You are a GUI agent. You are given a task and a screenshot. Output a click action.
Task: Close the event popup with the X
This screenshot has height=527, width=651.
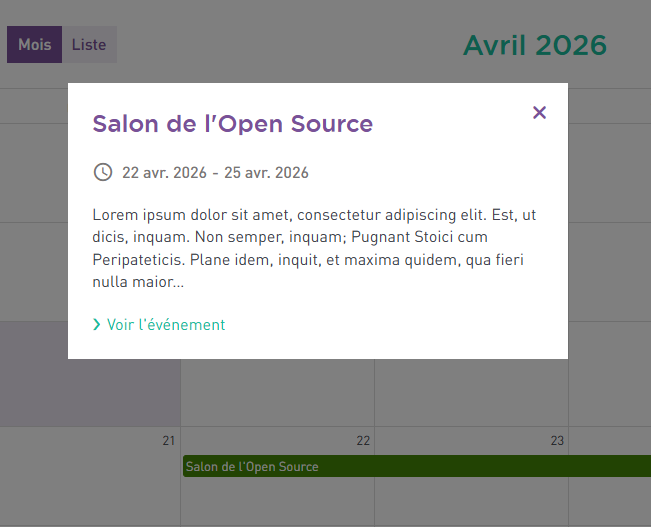[x=540, y=113]
